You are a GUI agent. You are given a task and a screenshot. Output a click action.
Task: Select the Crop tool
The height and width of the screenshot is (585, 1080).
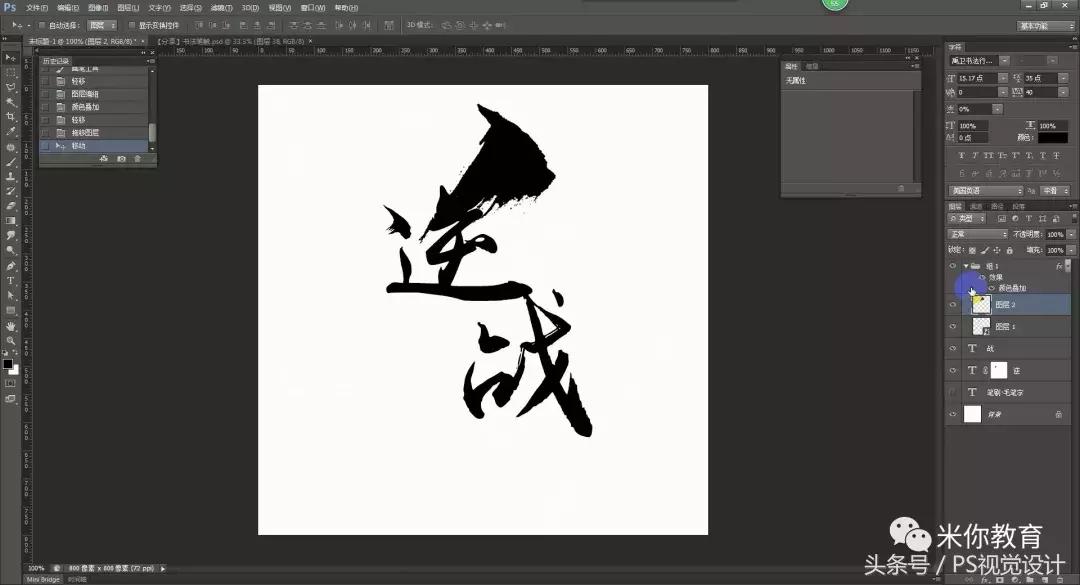pos(10,117)
